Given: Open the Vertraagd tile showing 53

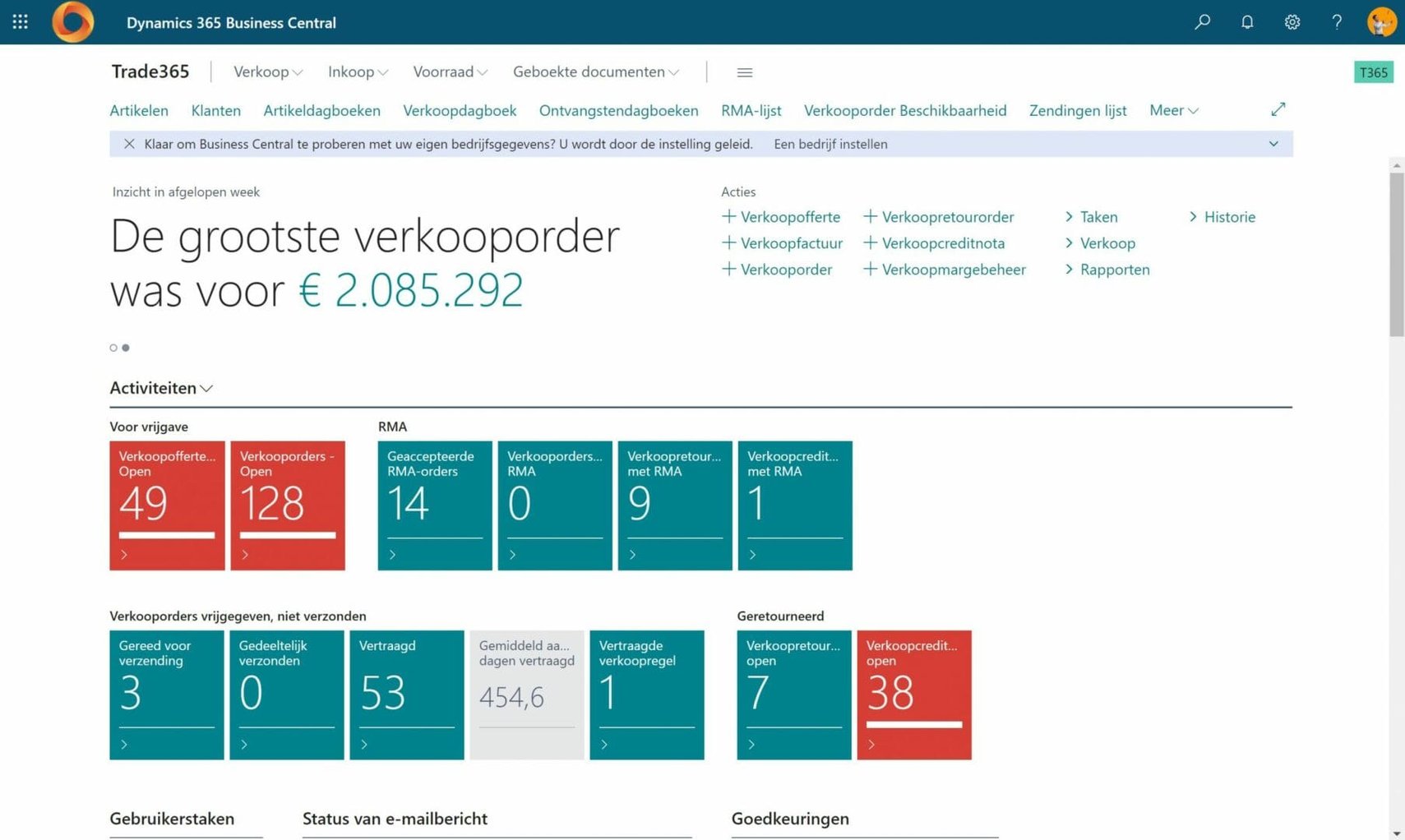Looking at the screenshot, I should (x=407, y=695).
